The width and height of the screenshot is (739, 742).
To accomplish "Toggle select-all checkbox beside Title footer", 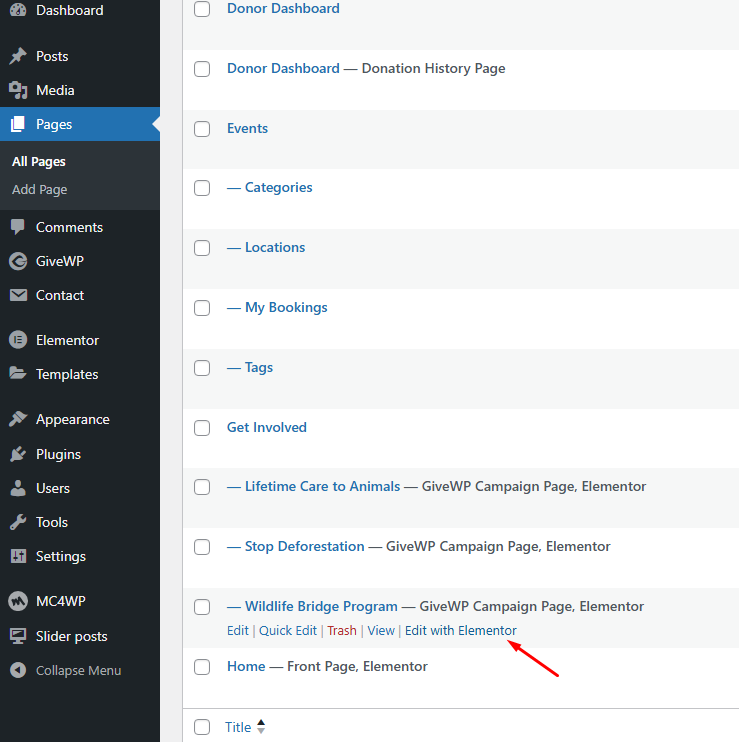I will coord(202,727).
